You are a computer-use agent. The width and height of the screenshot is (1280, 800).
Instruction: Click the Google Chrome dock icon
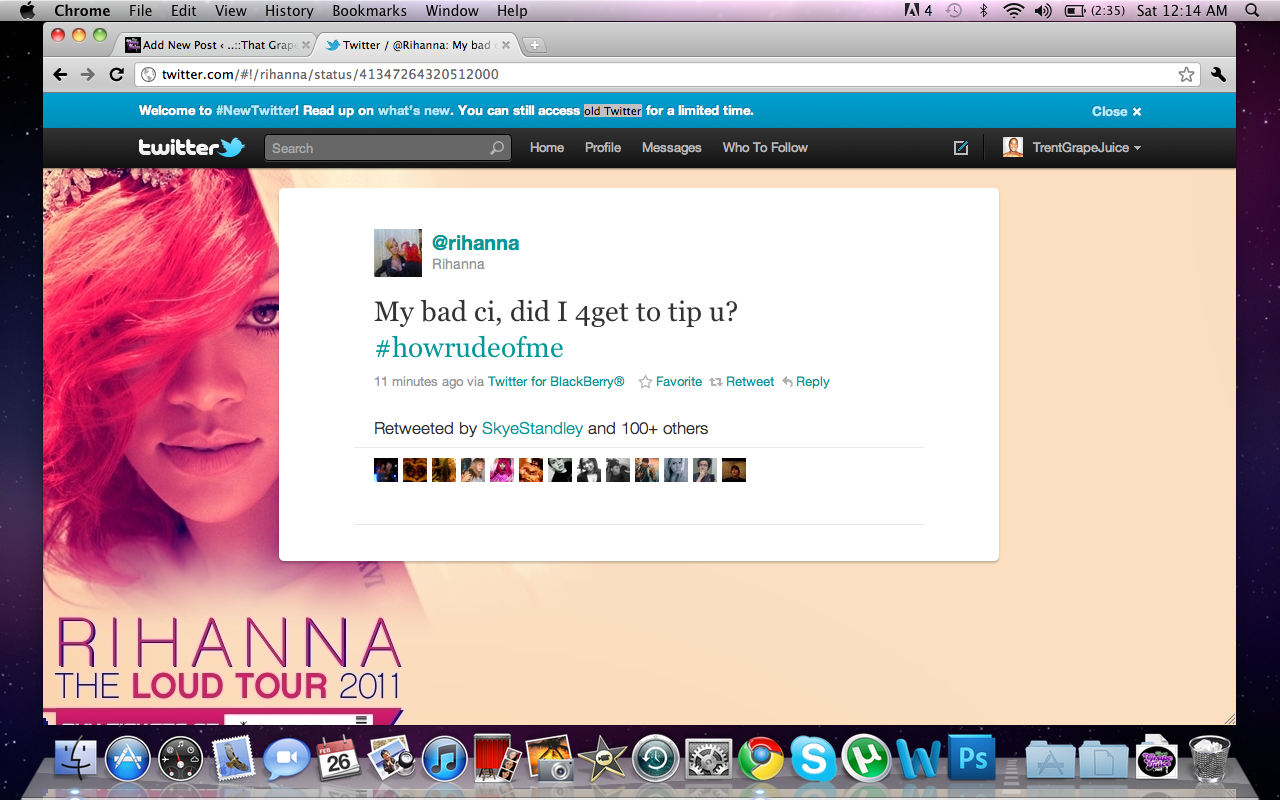[x=761, y=760]
